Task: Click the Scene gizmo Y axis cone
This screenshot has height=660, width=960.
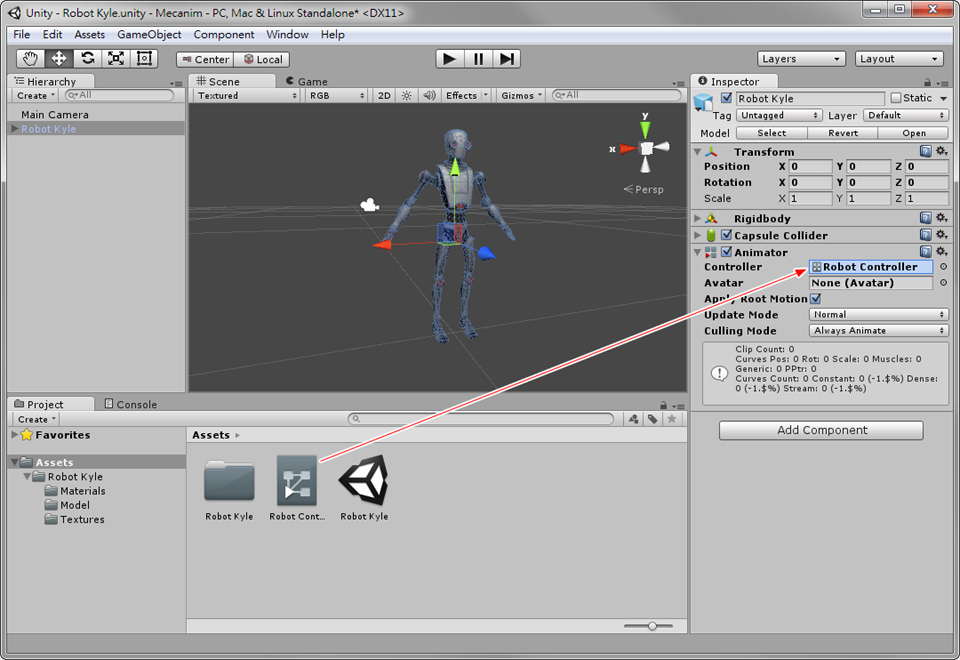Action: [645, 129]
